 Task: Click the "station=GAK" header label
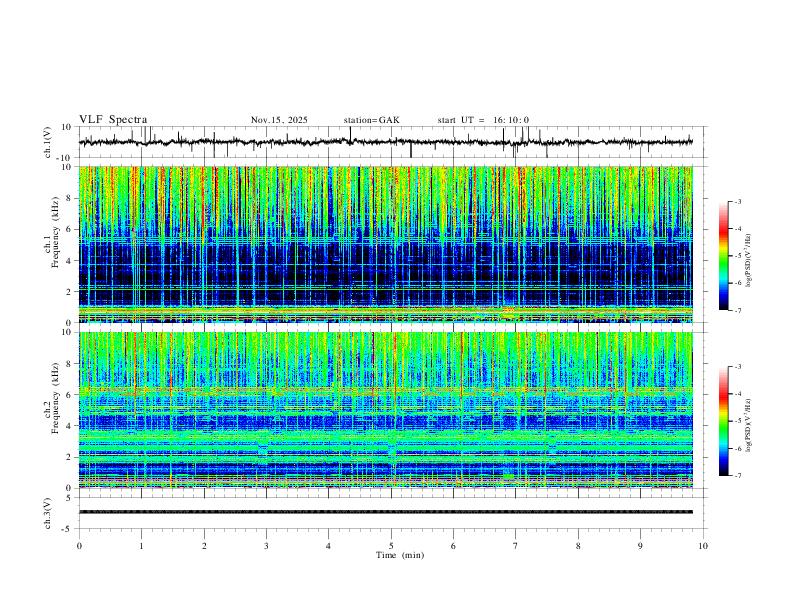pos(372,120)
